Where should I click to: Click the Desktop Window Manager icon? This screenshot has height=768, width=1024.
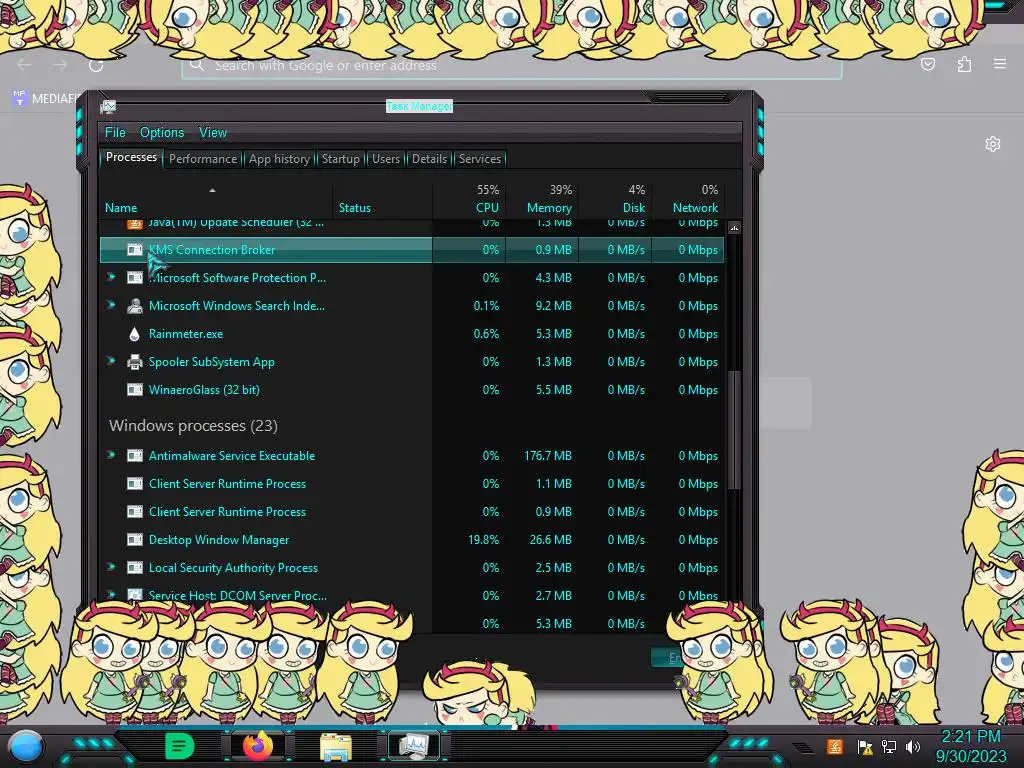135,540
